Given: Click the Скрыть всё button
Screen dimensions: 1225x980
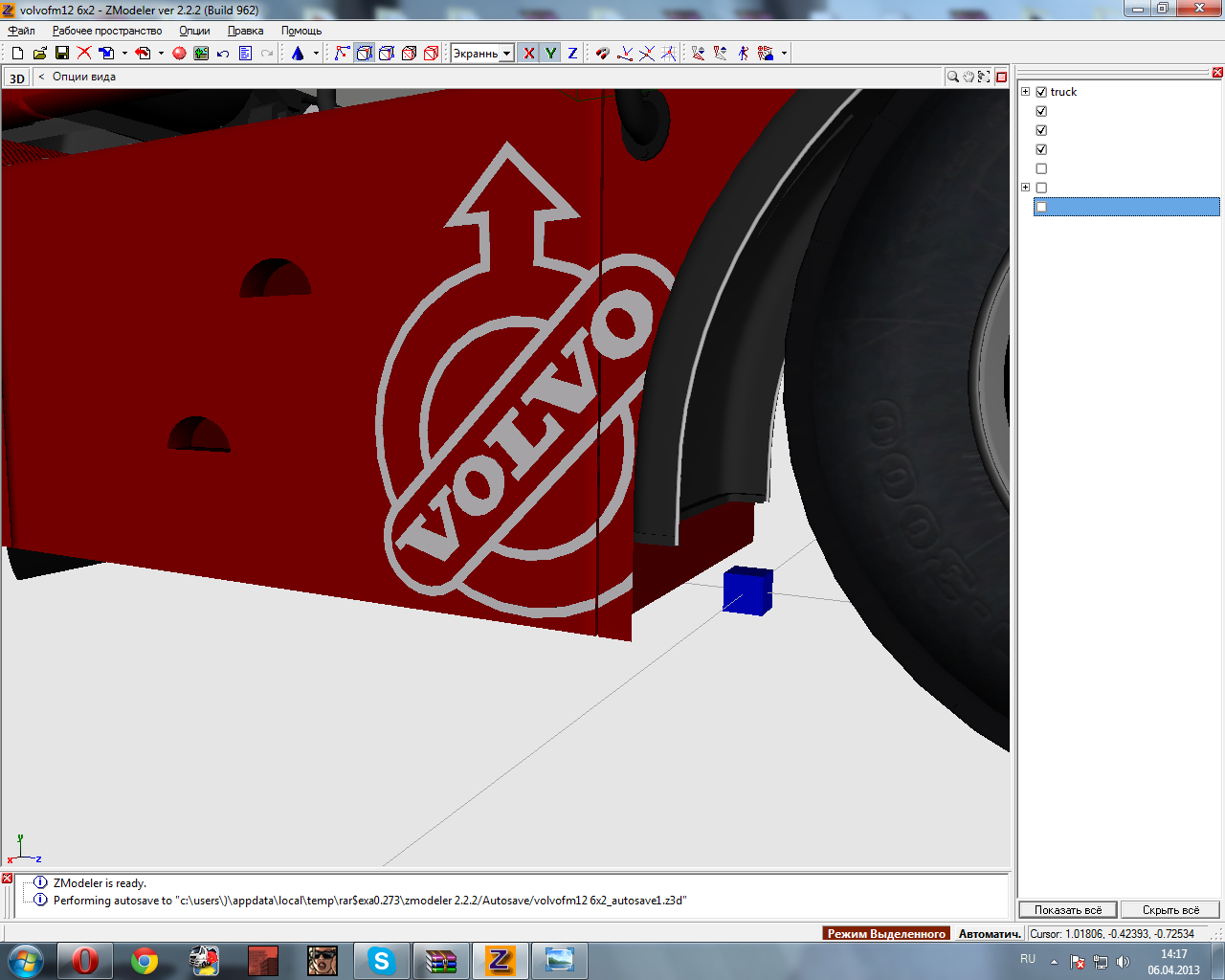Looking at the screenshot, I should tap(1170, 910).
